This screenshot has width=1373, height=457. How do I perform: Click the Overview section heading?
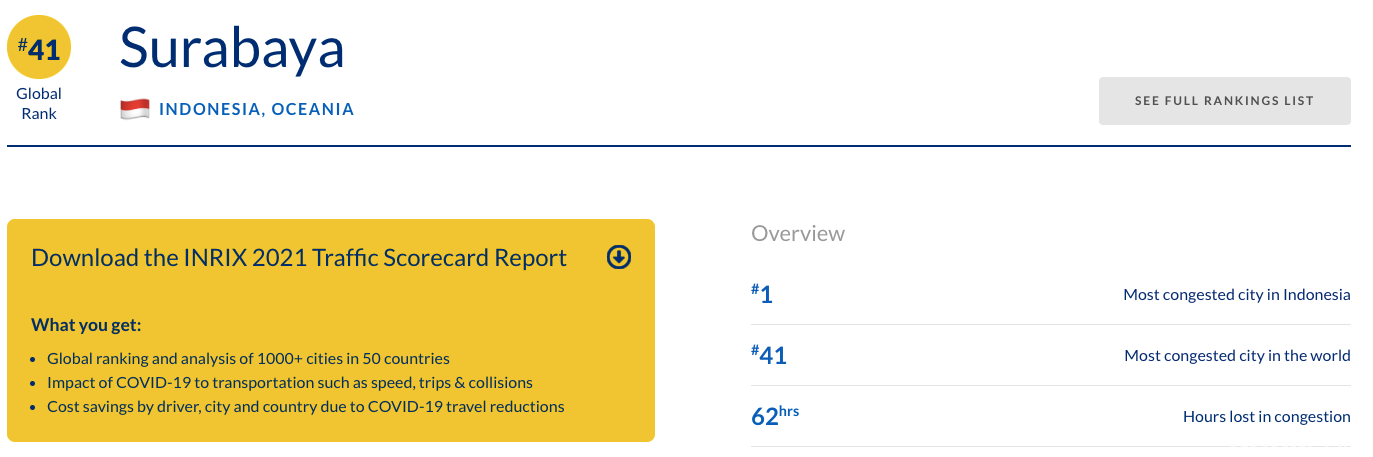pyautogui.click(x=798, y=233)
